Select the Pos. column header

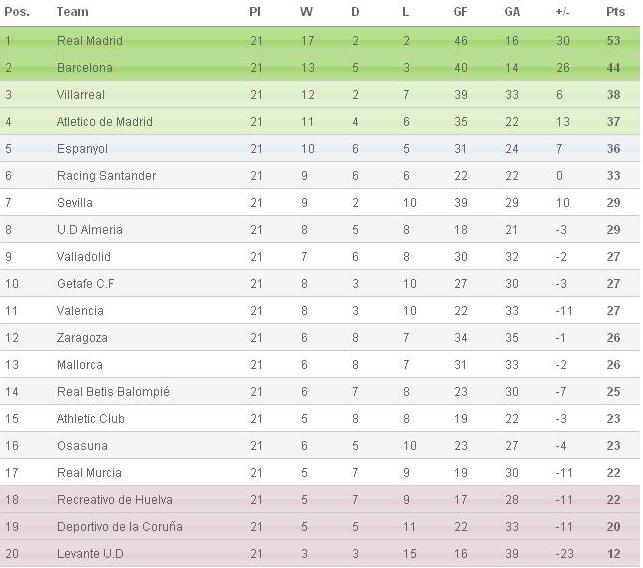pyautogui.click(x=17, y=11)
